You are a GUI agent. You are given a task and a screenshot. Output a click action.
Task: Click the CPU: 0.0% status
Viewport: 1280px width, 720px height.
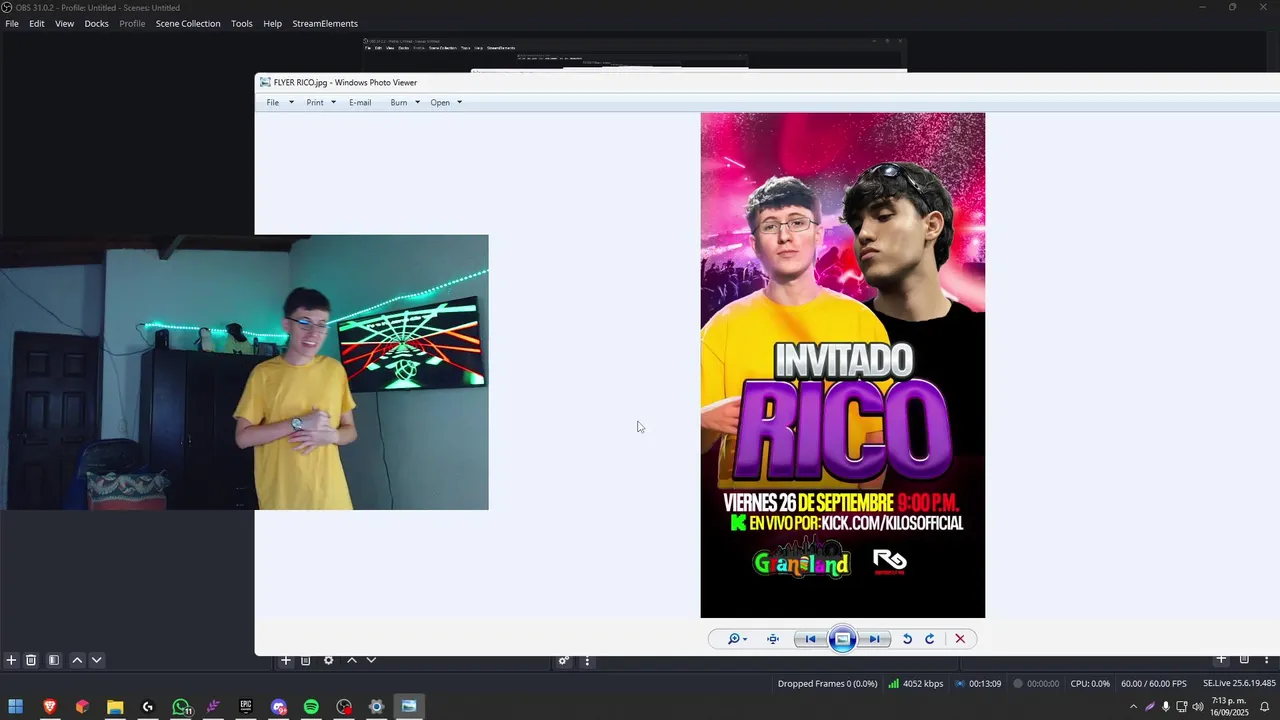[1090, 684]
